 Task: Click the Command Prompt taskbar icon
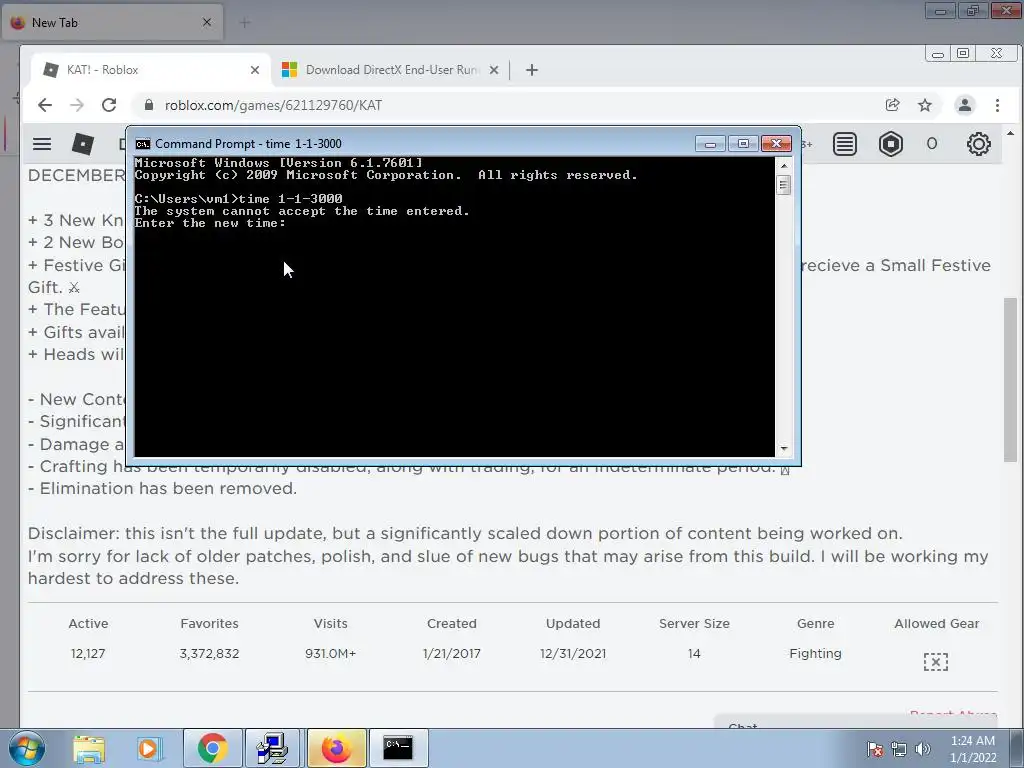[x=398, y=748]
